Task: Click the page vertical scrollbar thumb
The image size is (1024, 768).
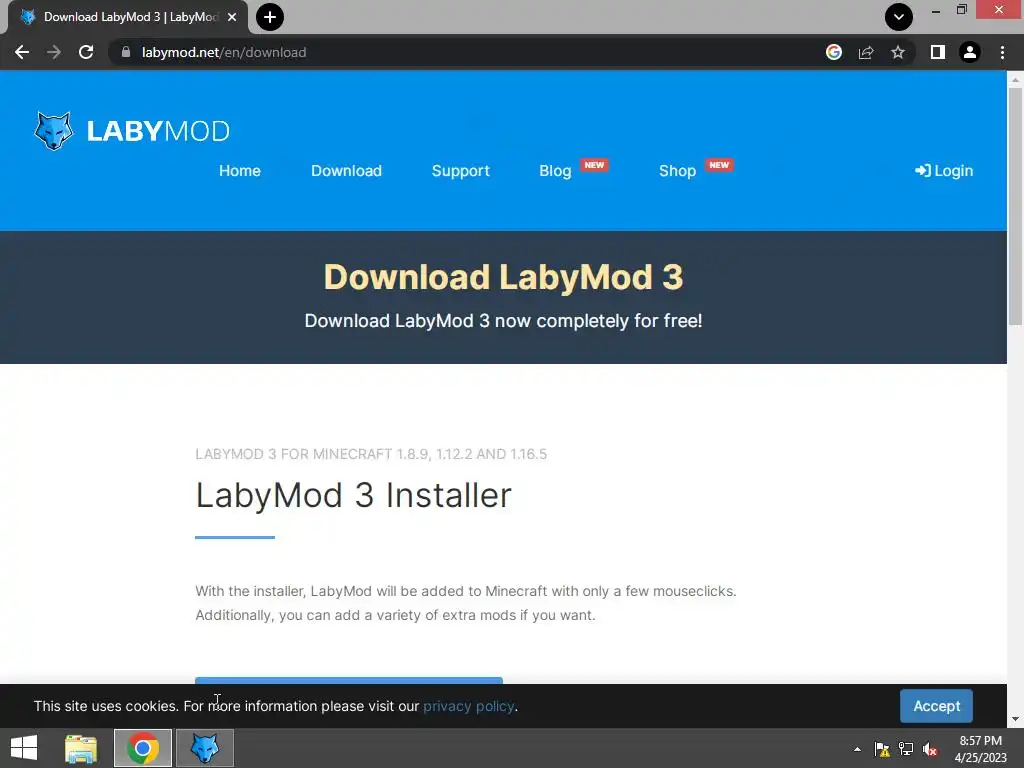Action: tap(1015, 206)
